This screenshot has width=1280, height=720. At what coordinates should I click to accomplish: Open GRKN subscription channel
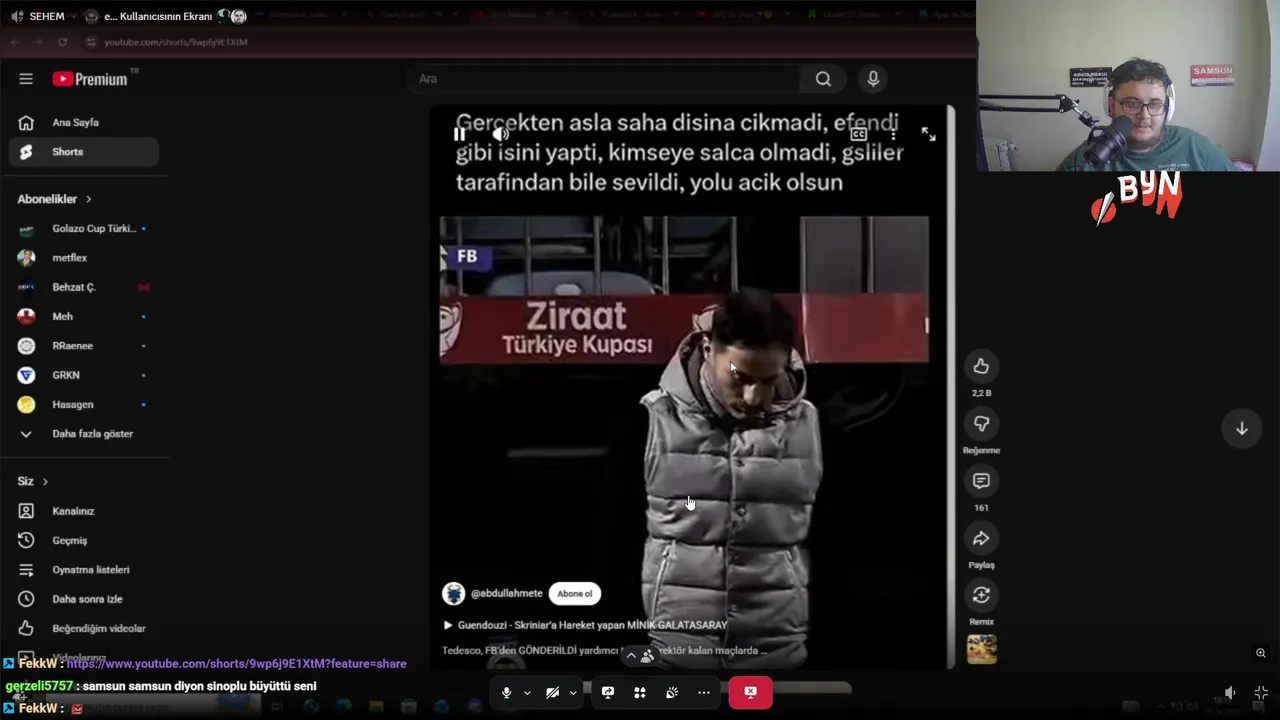click(83, 375)
